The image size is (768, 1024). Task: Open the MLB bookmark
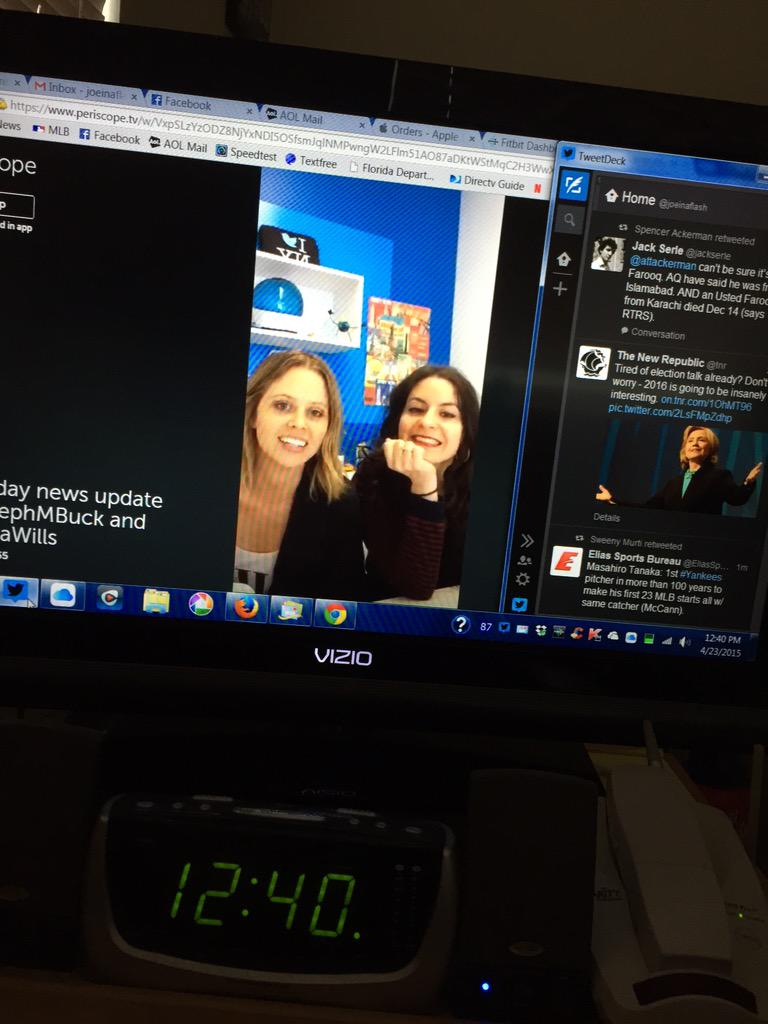click(51, 130)
